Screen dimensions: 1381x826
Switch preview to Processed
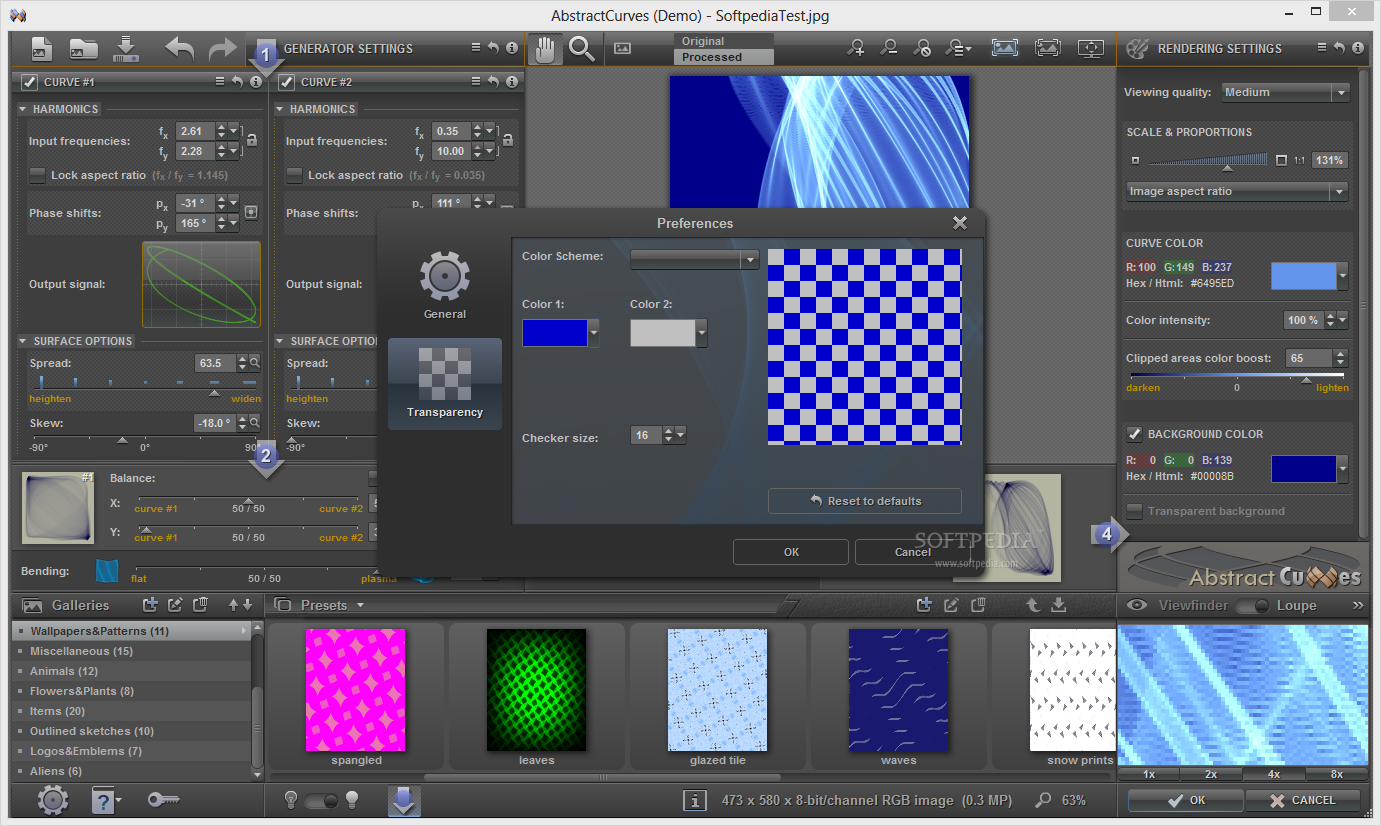(724, 57)
